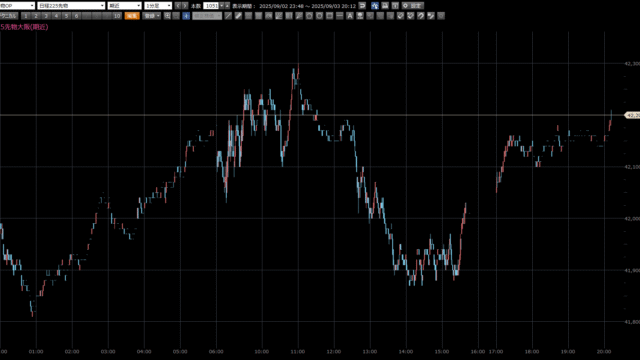Increase bar count with up stepper arrow
The width and height of the screenshot is (640, 360).
227,6
